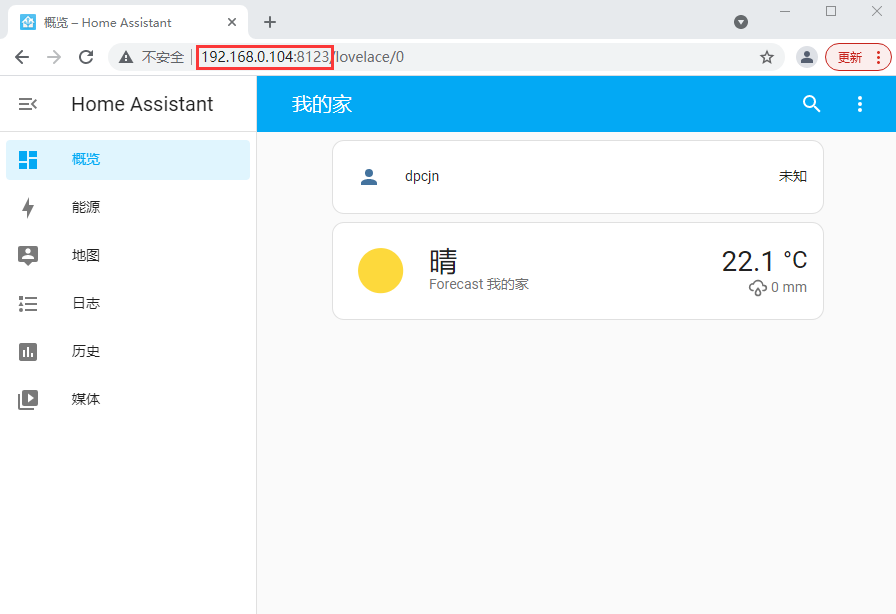896x614 pixels.
Task: Open the search icon in header
Action: (x=811, y=104)
